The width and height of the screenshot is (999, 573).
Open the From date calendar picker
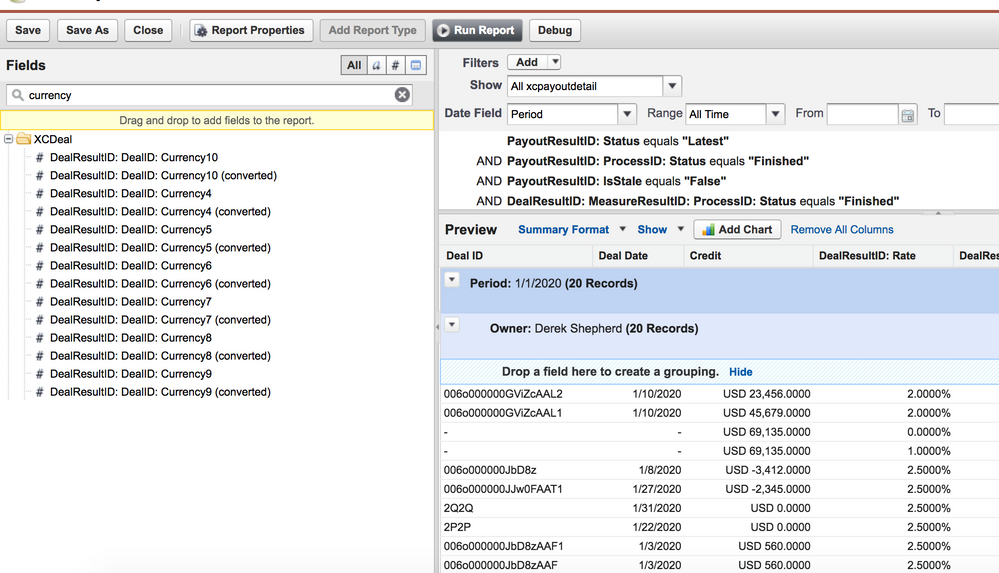(908, 115)
